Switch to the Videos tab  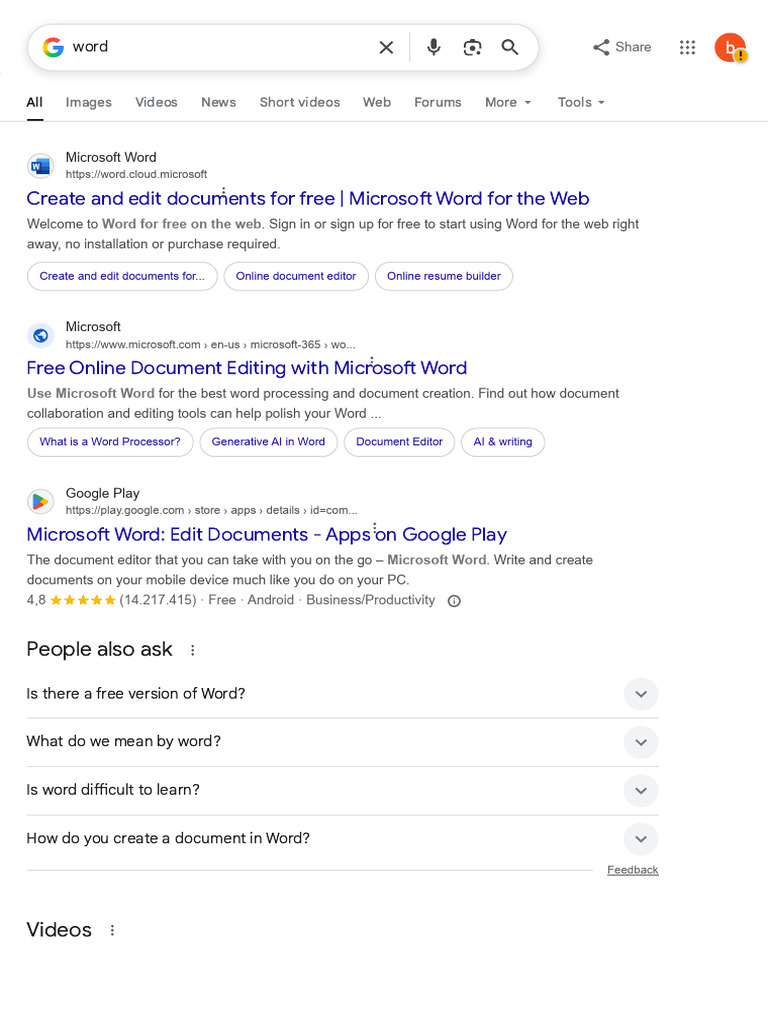[156, 102]
